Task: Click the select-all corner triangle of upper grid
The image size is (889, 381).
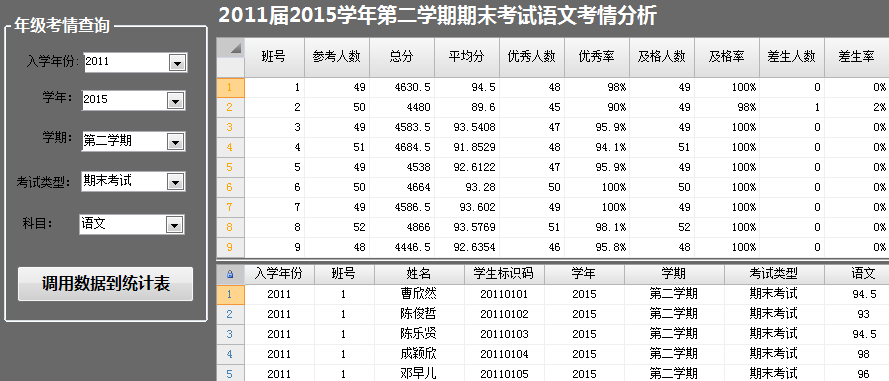Action: tap(231, 57)
